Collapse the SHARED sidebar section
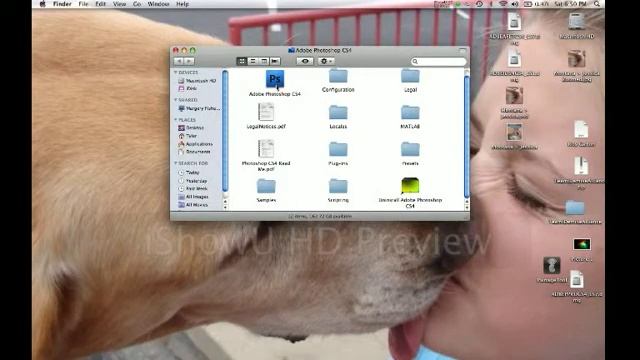The height and width of the screenshot is (360, 640). (x=176, y=100)
